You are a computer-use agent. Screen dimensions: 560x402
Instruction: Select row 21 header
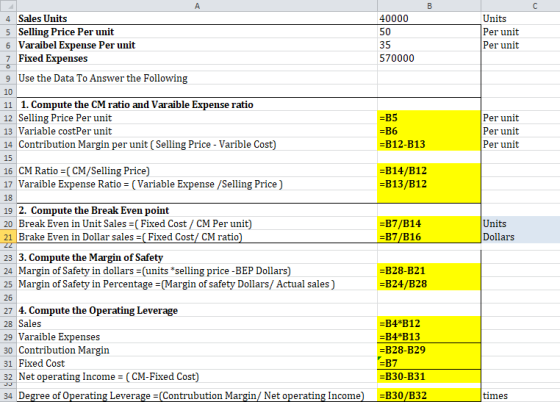[8, 237]
